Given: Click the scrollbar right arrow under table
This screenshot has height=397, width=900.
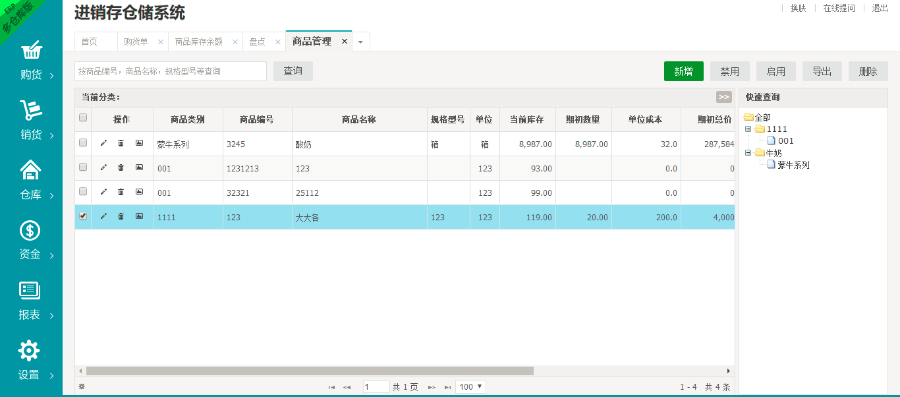Looking at the screenshot, I should click(729, 371).
